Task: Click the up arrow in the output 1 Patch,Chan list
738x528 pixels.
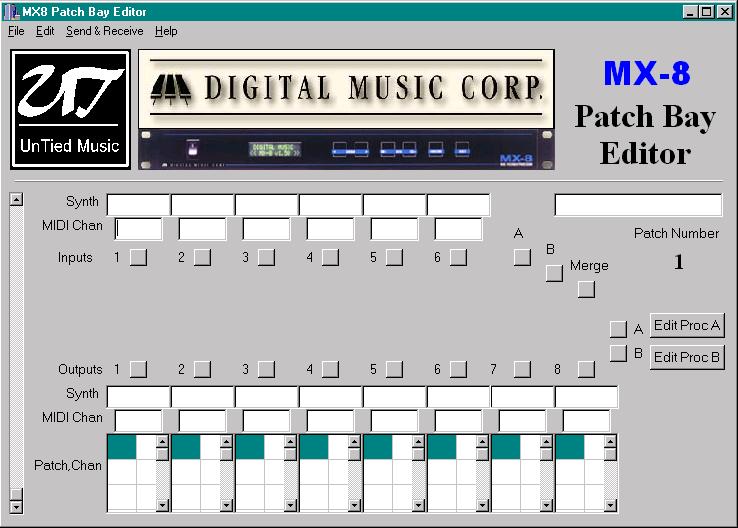Action: (x=162, y=441)
